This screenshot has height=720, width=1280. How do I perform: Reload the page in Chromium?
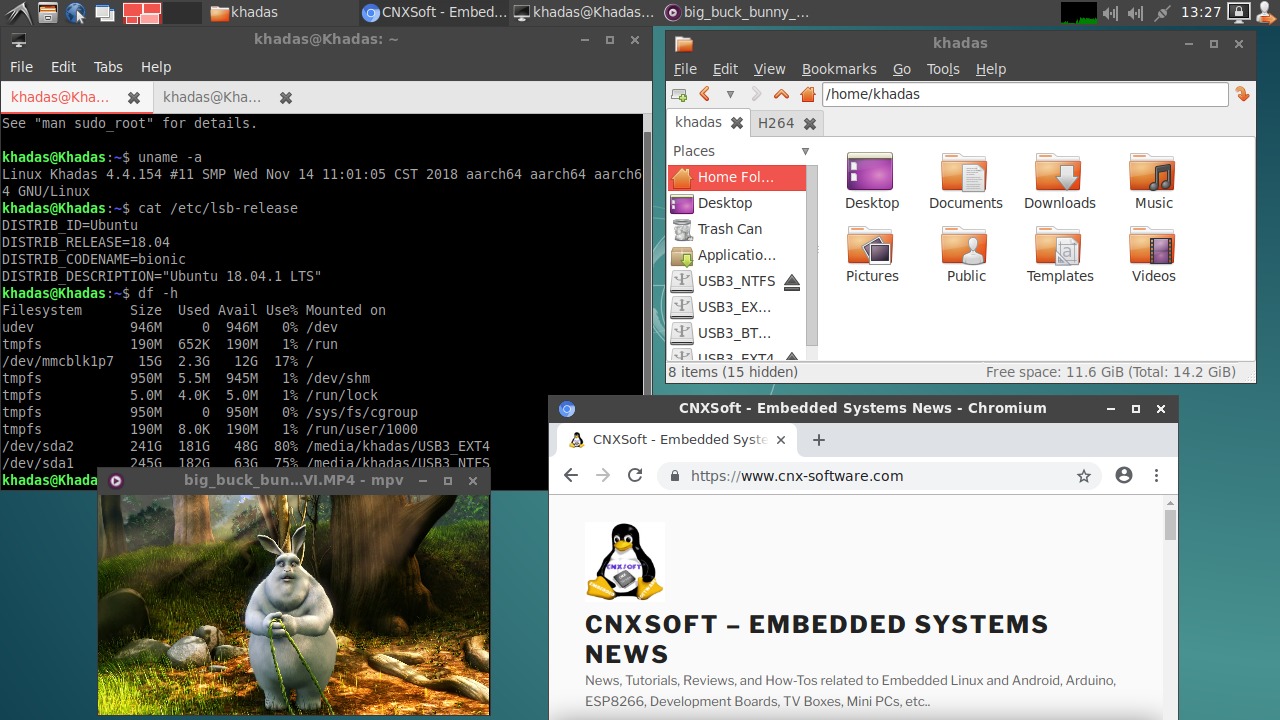[x=635, y=476]
